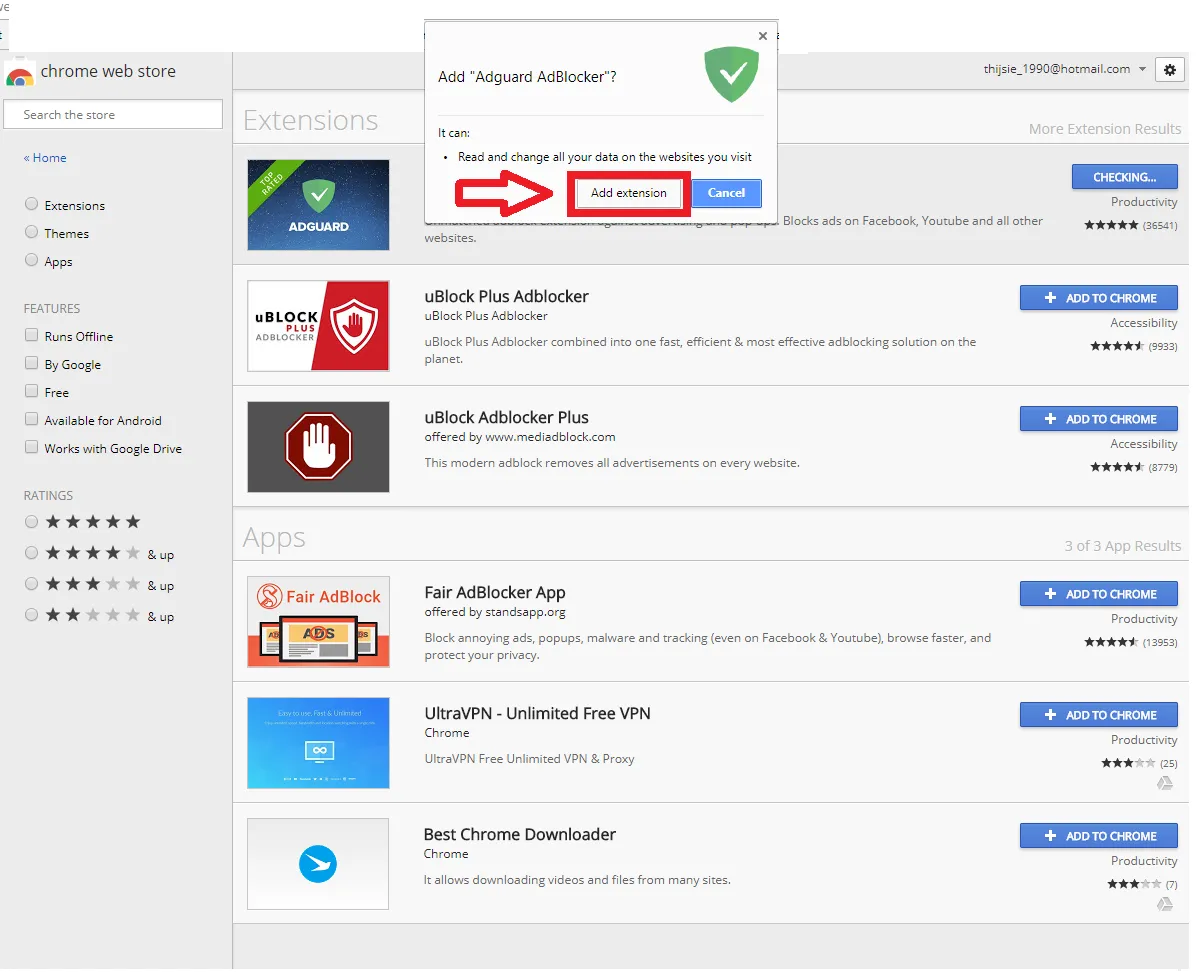
Task: Open the settings gear menu
Action: pos(1169,69)
